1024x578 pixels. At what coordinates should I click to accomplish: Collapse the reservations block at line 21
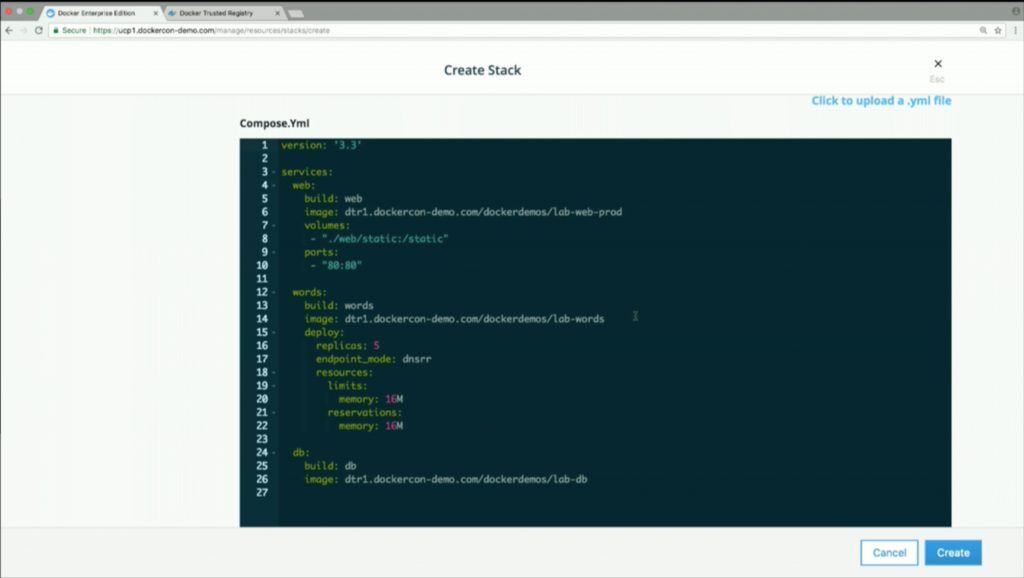pos(274,413)
